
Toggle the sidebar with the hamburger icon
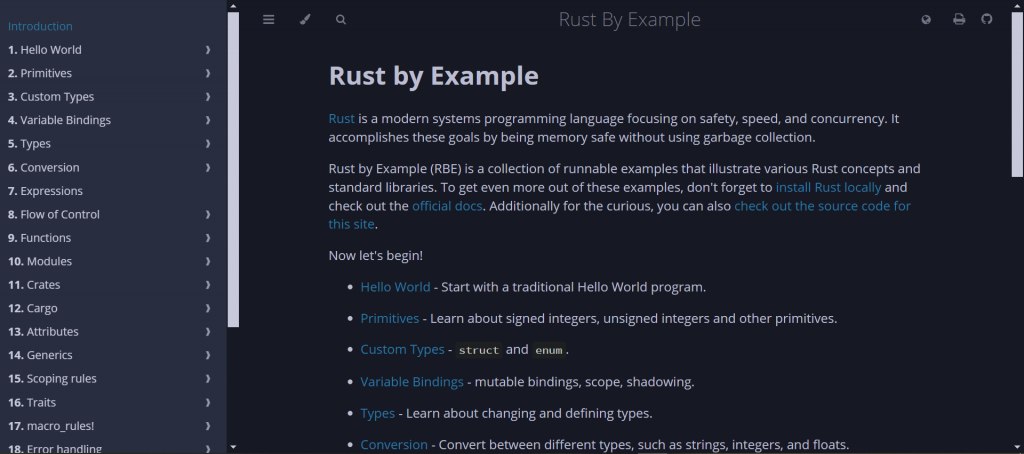(x=268, y=20)
